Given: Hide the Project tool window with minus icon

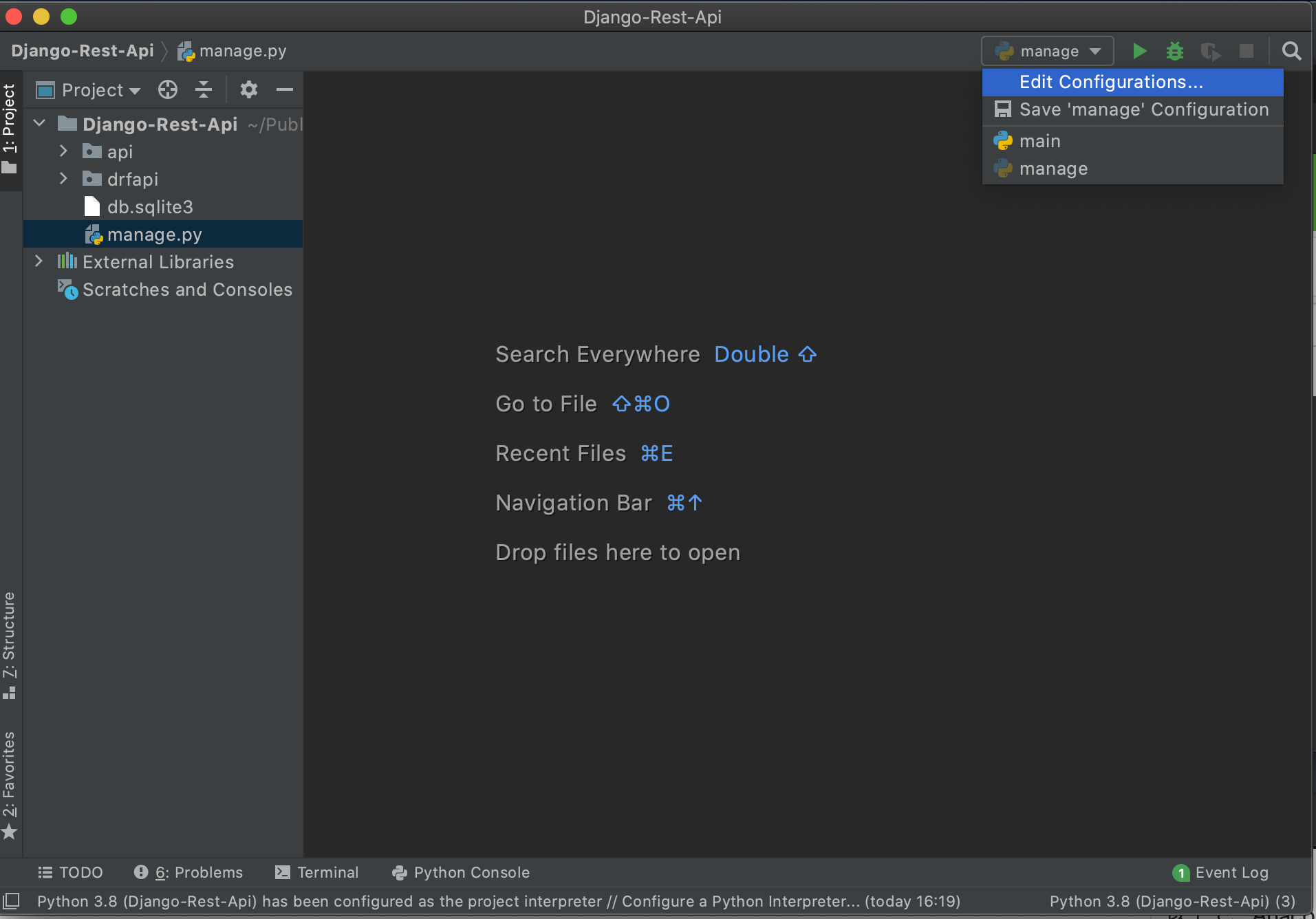Looking at the screenshot, I should (285, 89).
